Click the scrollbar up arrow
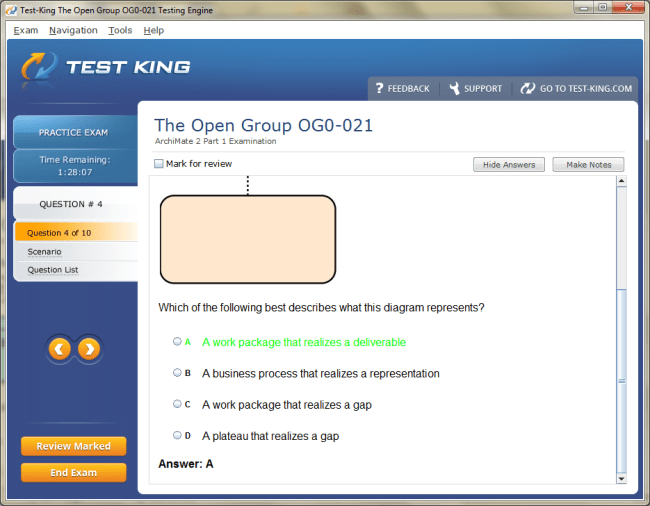650x506 pixels. point(621,181)
